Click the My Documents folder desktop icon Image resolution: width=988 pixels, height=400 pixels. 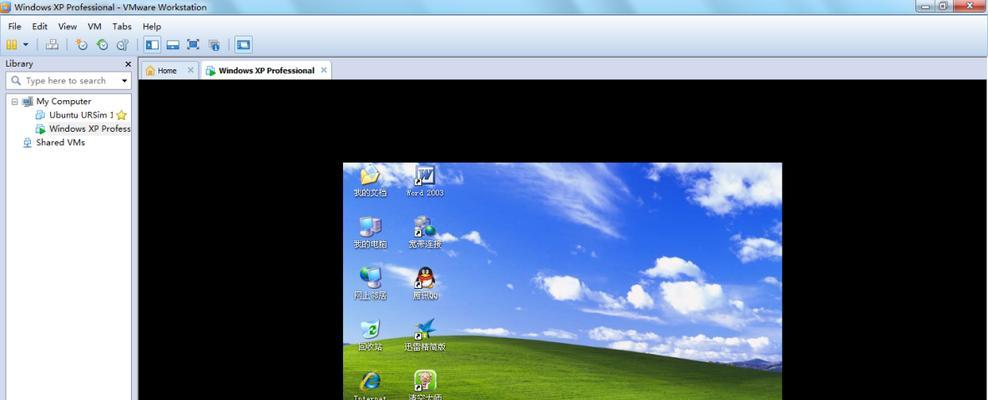[370, 181]
